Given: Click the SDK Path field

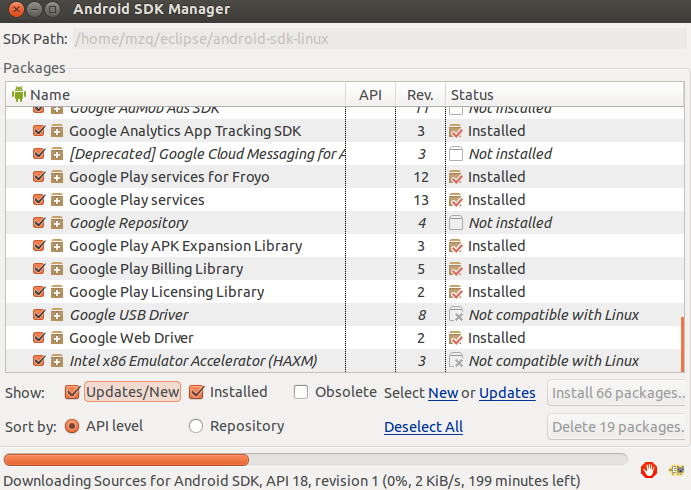Looking at the screenshot, I should click(379, 39).
